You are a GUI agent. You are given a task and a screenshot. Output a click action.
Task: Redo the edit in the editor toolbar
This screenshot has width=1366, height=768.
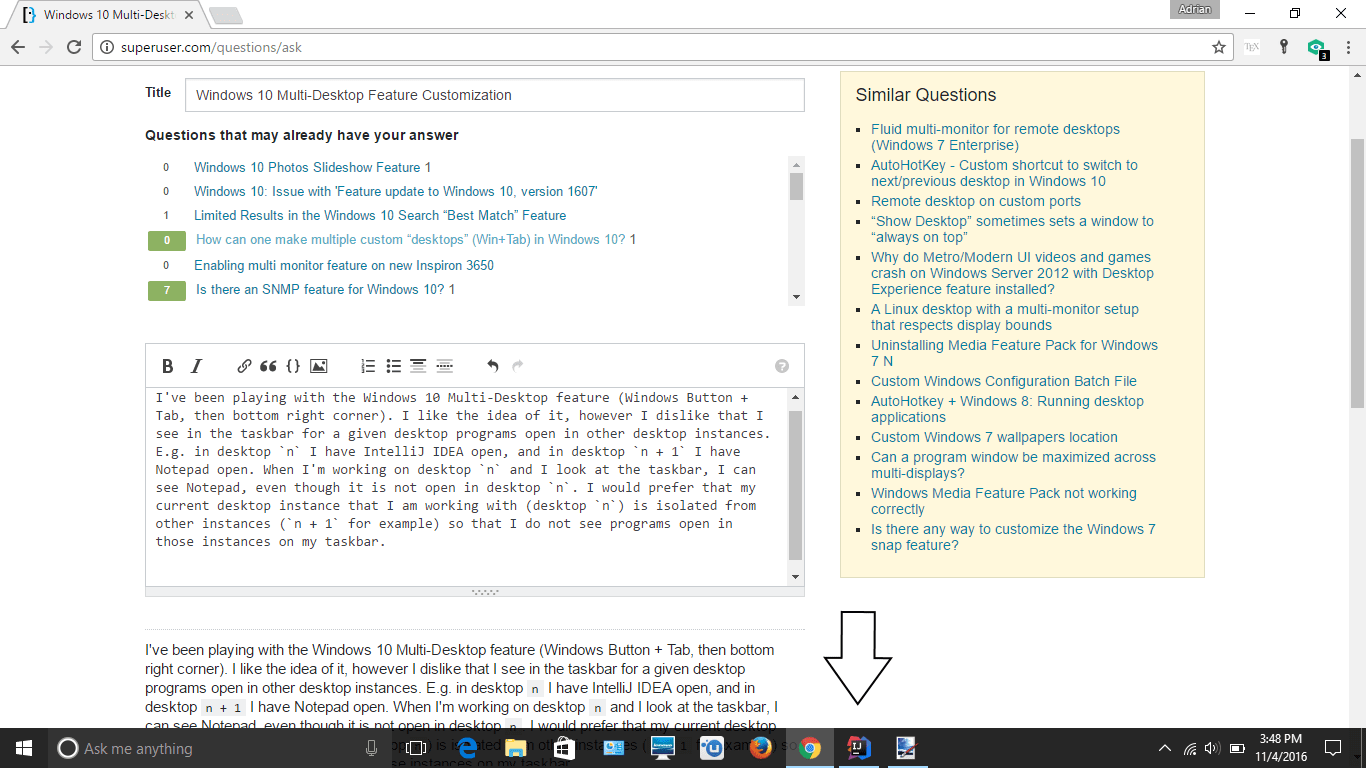point(518,366)
